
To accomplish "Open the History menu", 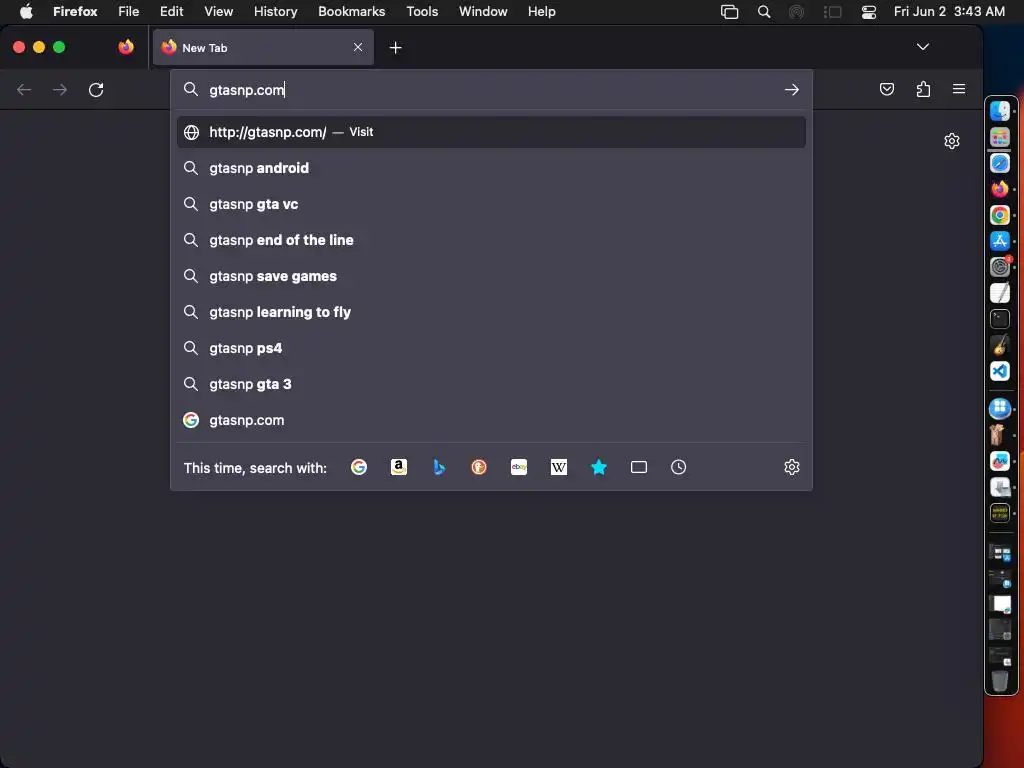I will pos(275,11).
